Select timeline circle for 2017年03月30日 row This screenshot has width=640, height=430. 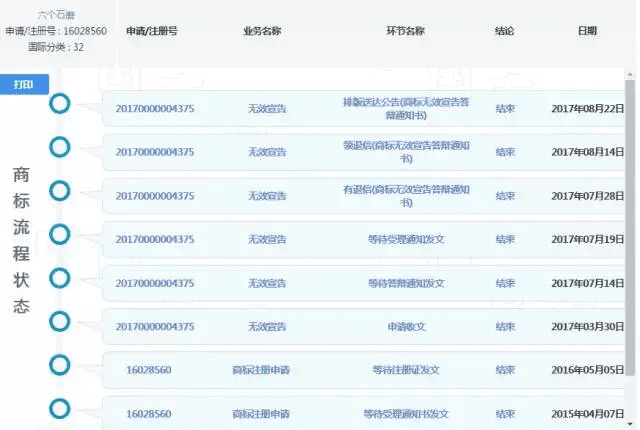60,321
